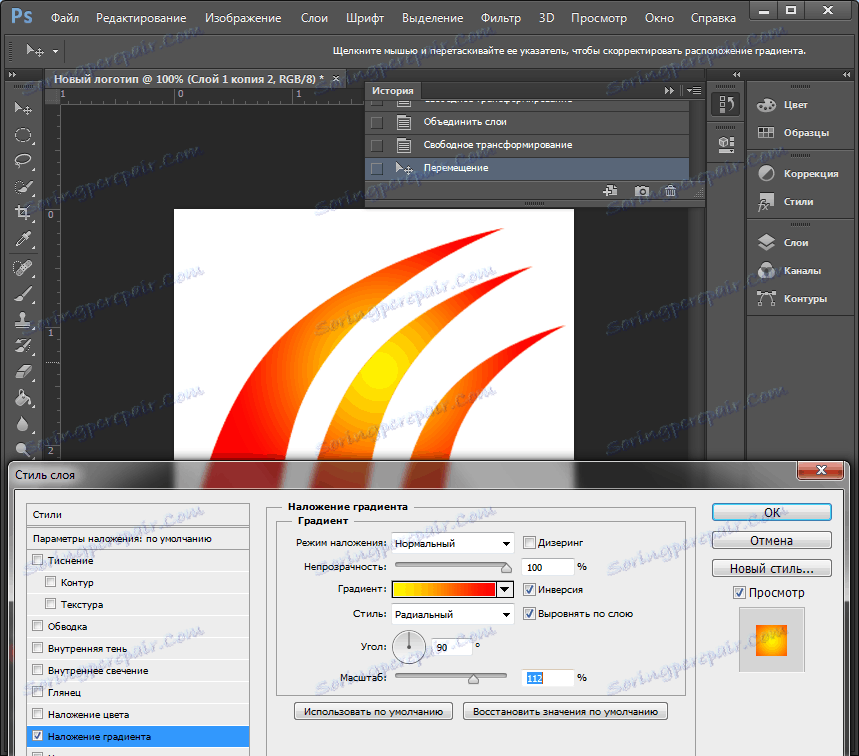Toggle the Инверсия checkbox

[530, 590]
